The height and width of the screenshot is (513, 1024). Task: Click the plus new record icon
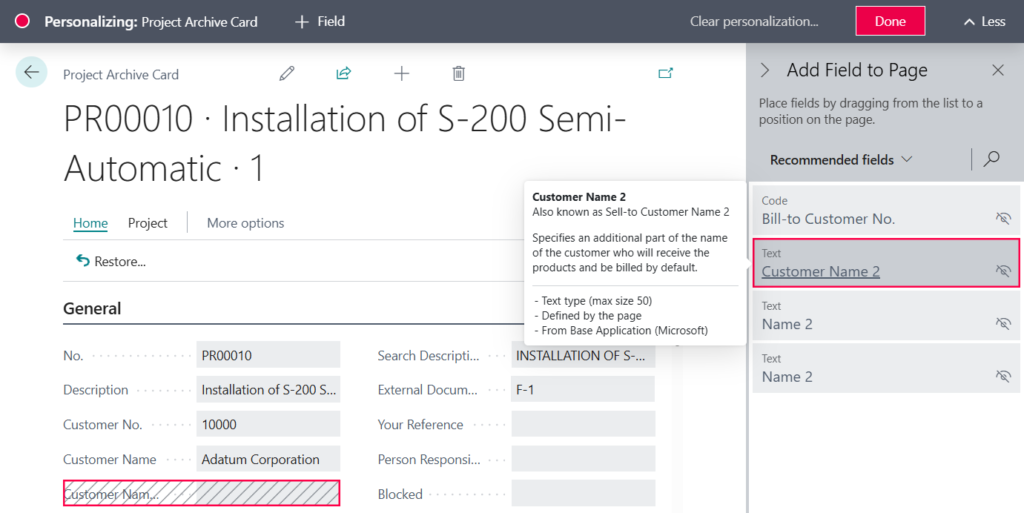coord(401,73)
